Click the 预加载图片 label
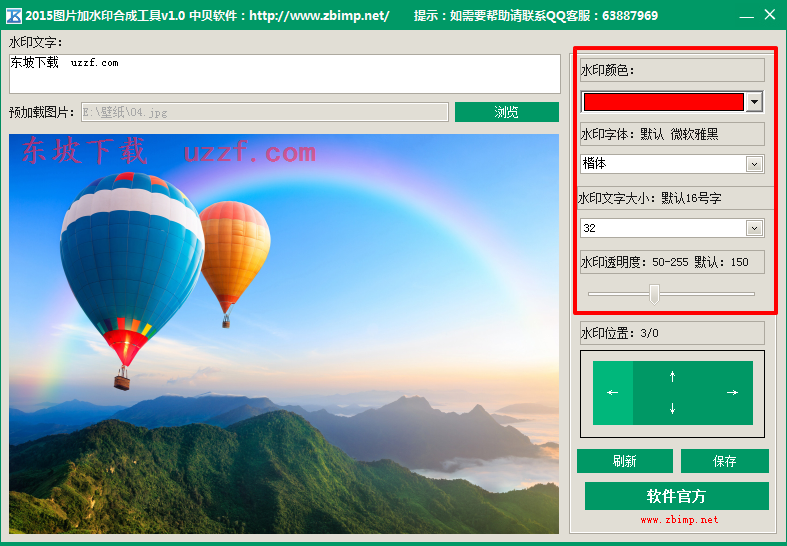The height and width of the screenshot is (546, 787). coord(42,112)
